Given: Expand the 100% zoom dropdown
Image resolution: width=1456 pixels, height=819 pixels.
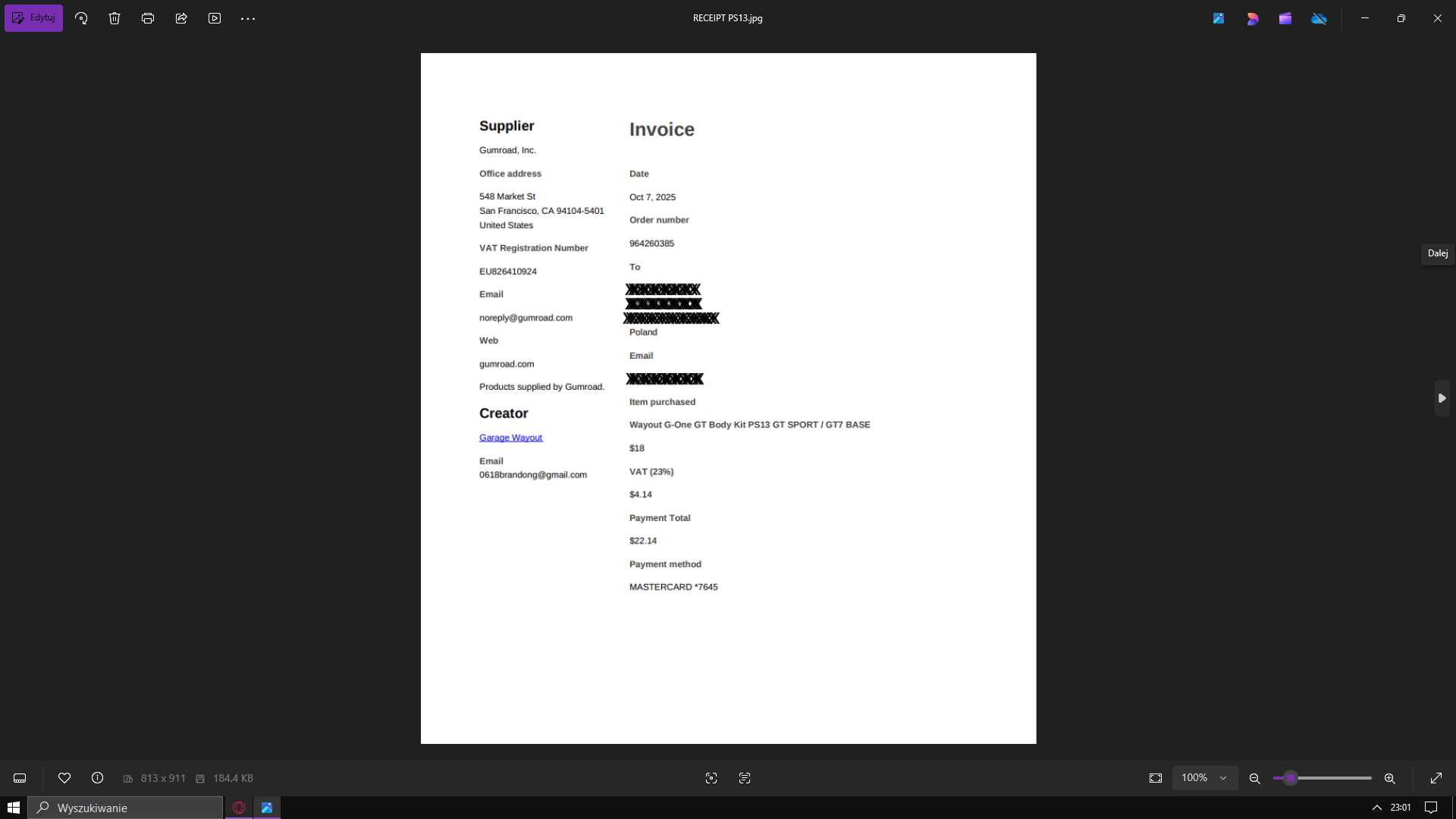Looking at the screenshot, I should coord(1204,778).
